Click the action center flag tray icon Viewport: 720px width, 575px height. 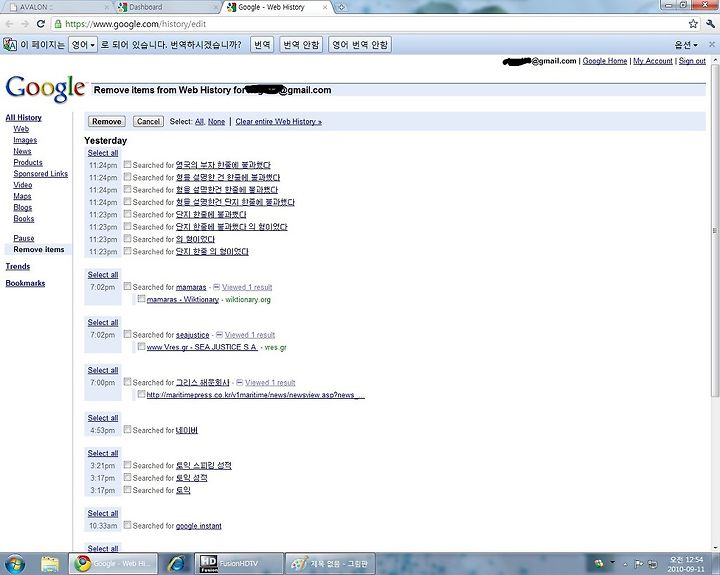[x=638, y=564]
